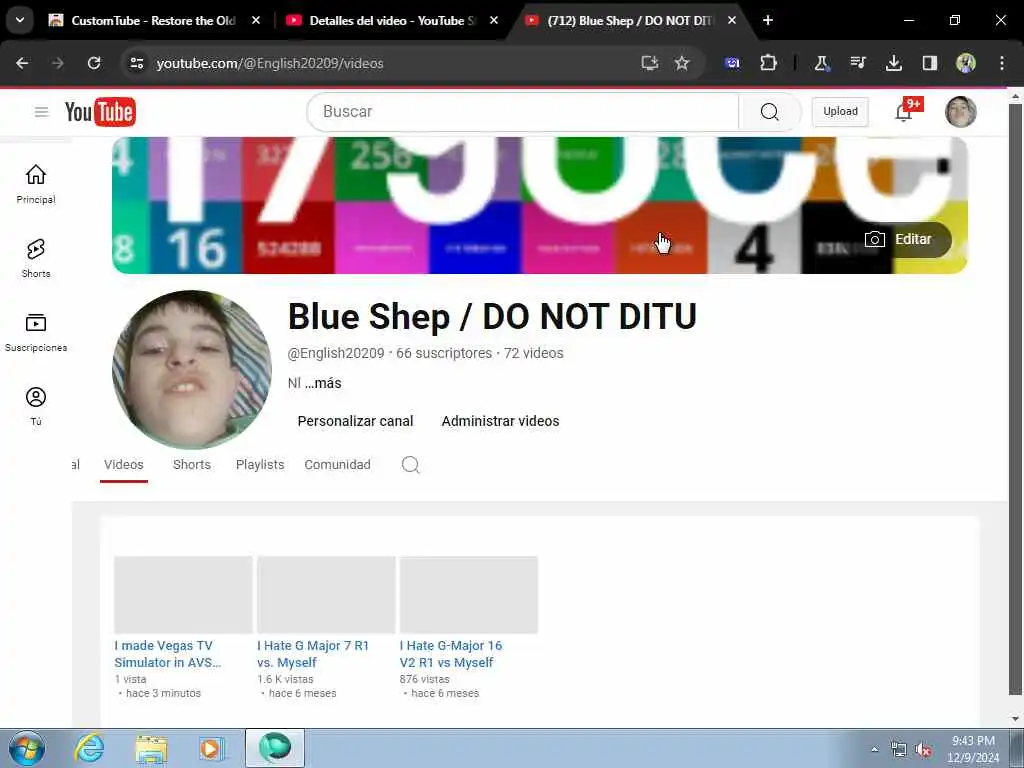Open the tab search dropdown arrow
Screen dimensions: 1024x768
(x=20, y=20)
